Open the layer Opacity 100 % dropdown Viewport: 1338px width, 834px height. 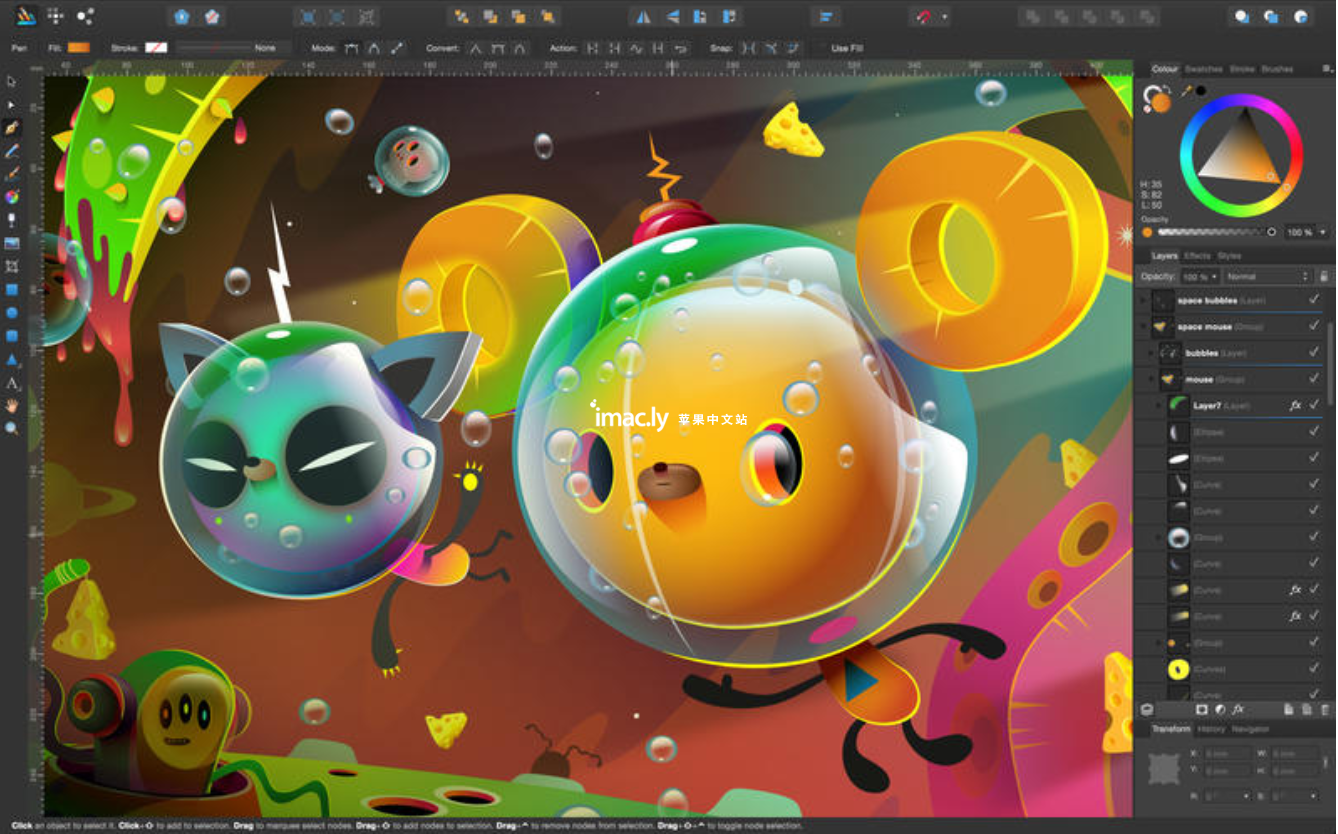(1200, 276)
